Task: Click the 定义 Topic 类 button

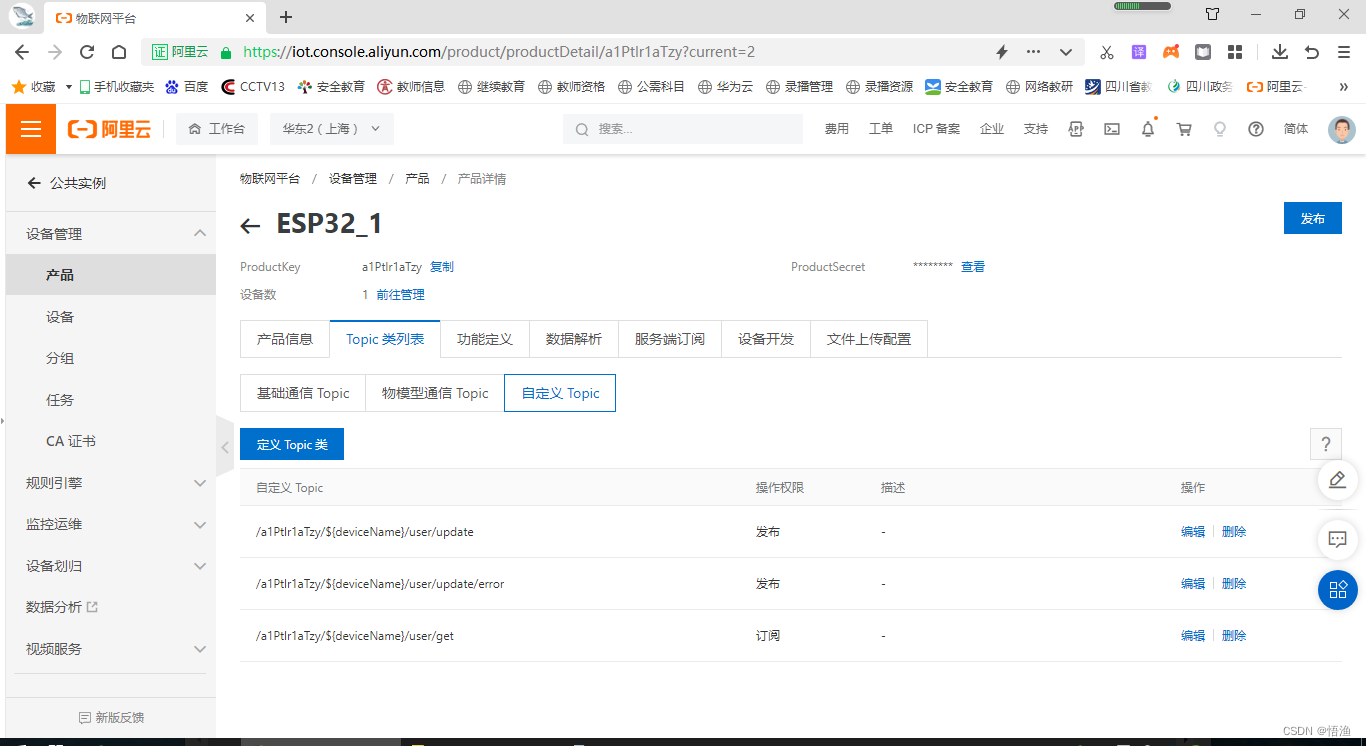Action: point(292,444)
